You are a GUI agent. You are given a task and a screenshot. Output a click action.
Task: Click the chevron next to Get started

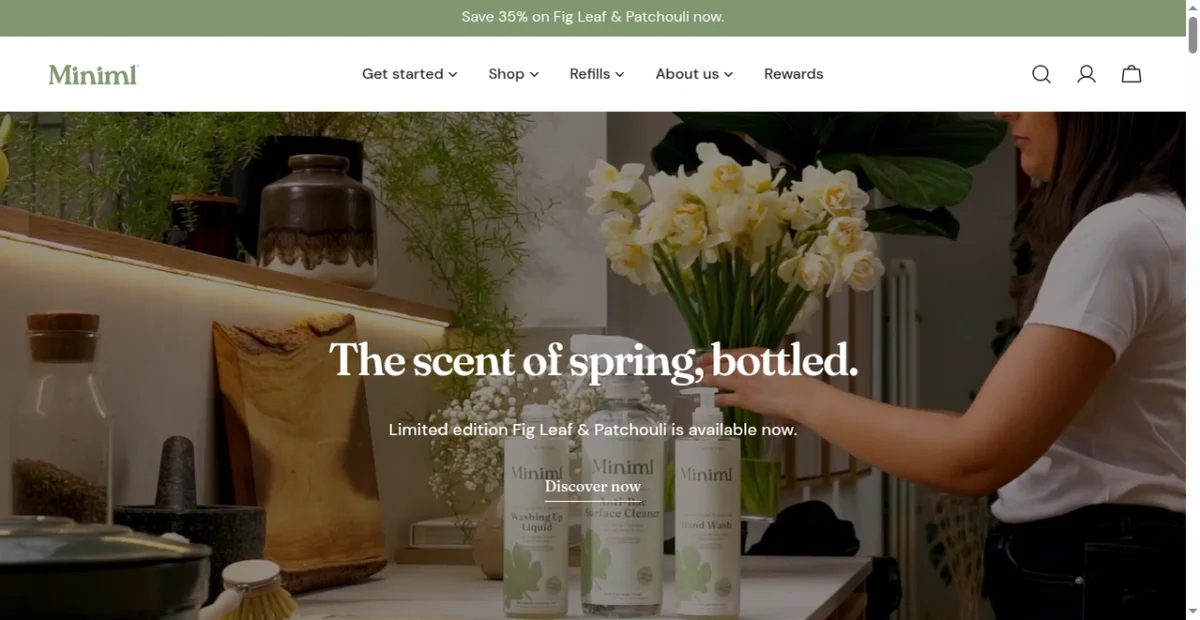[452, 75]
